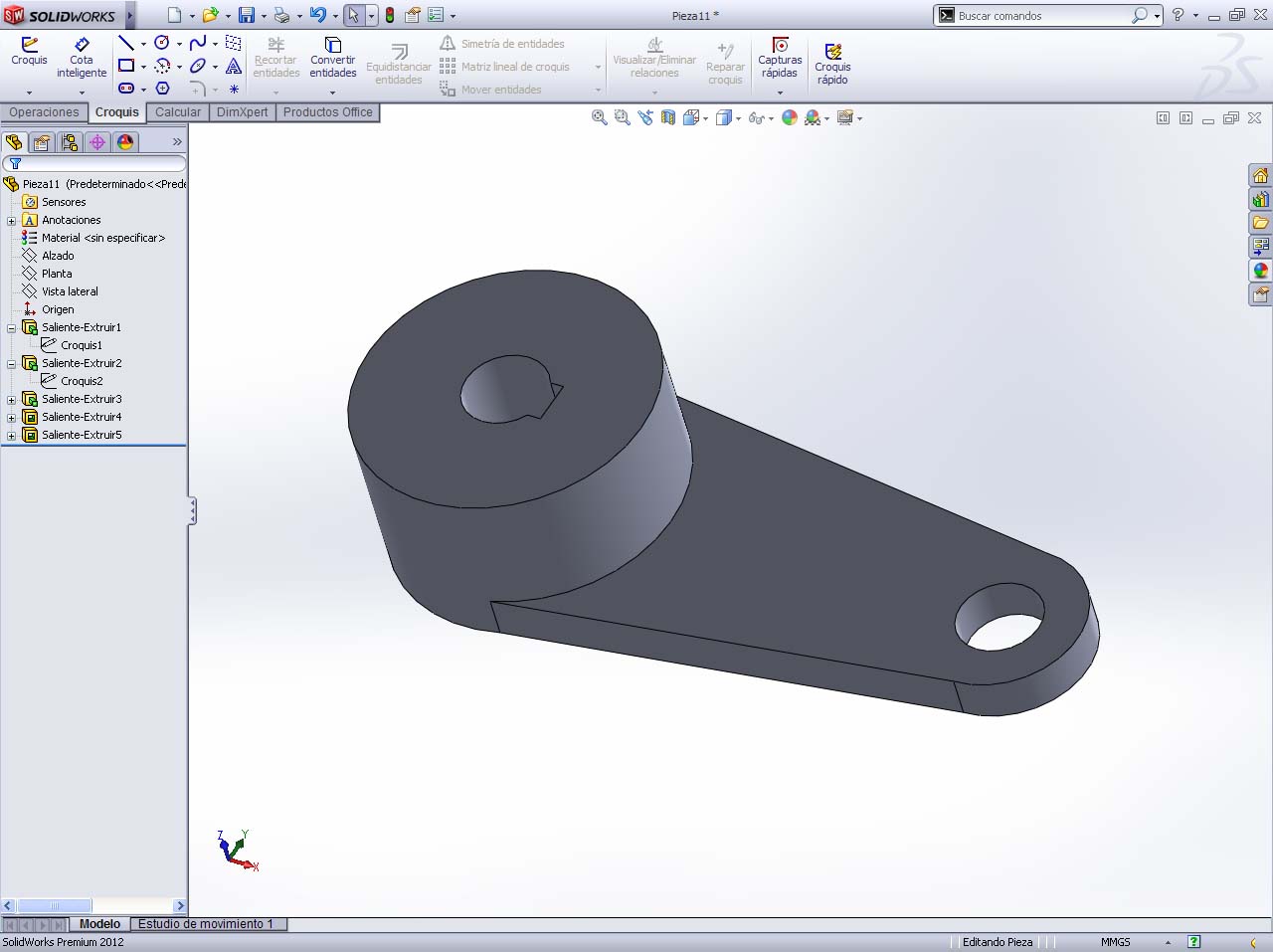The width and height of the screenshot is (1273, 952).
Task: Open the DimXpertManager crosshair tab icon
Action: tap(97, 142)
